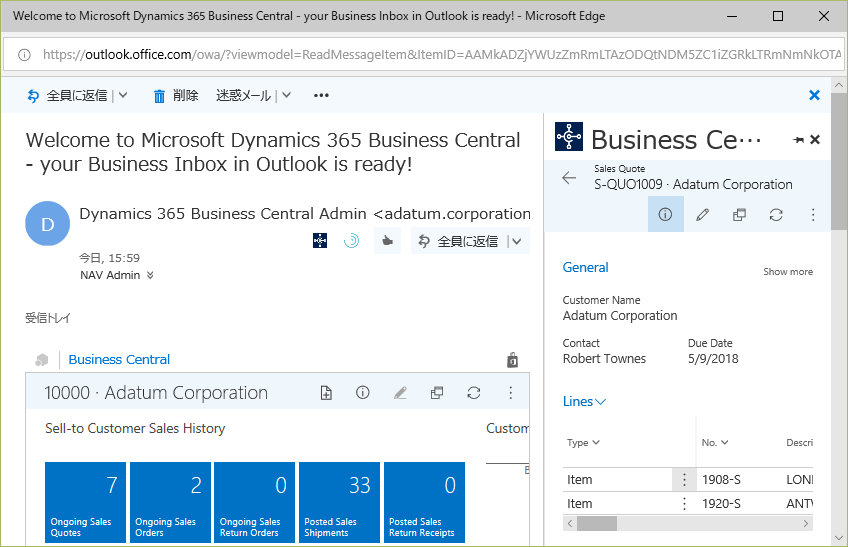The height and width of the screenshot is (547, 848).
Task: Click the edit pencil icon in Adatum card
Action: click(x=400, y=393)
